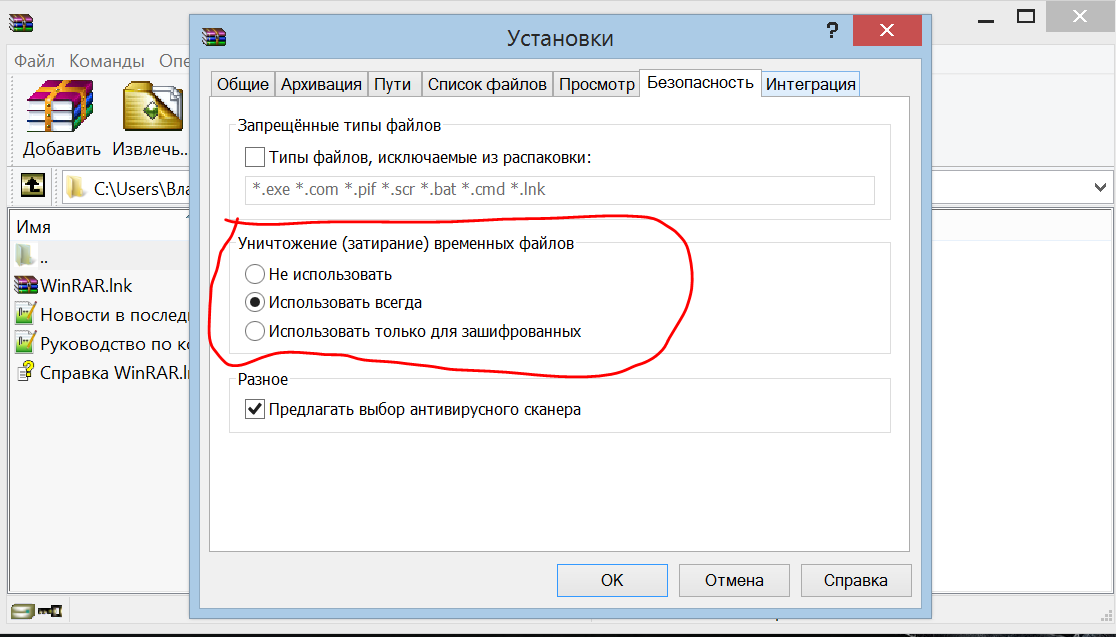Select Использовать только для зашифрованных option
The image size is (1116, 637).
[x=255, y=331]
